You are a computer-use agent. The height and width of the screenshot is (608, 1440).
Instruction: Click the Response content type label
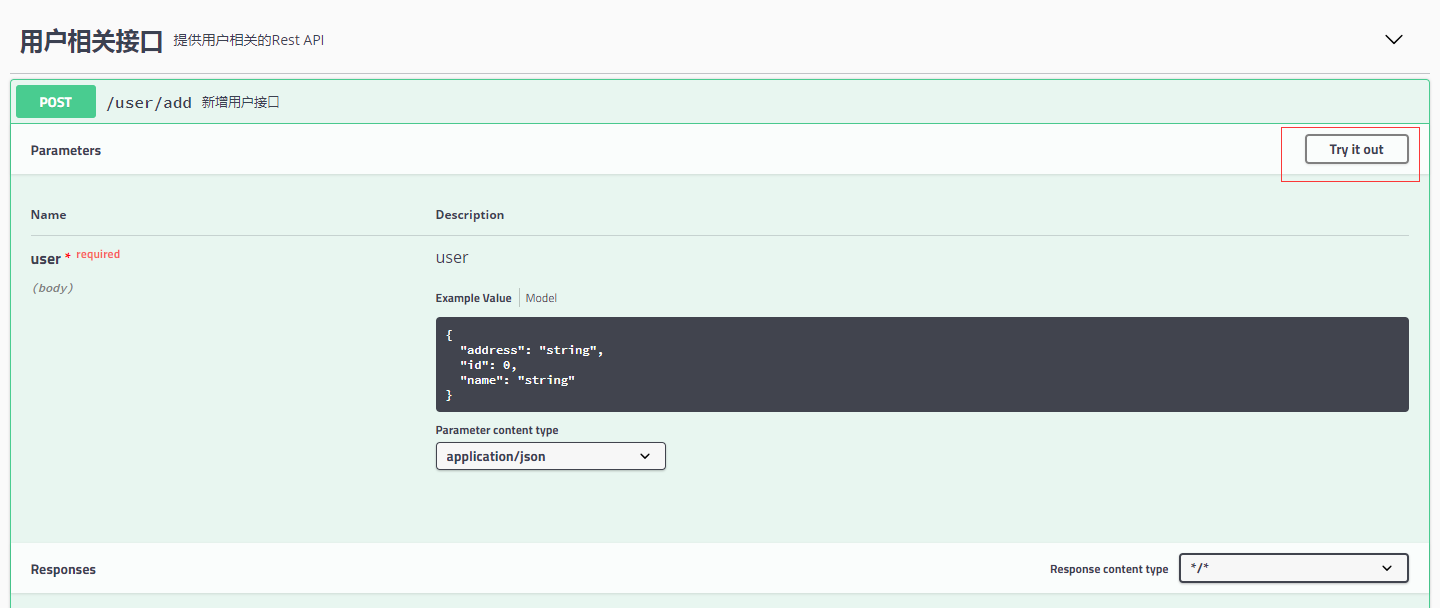click(1109, 569)
